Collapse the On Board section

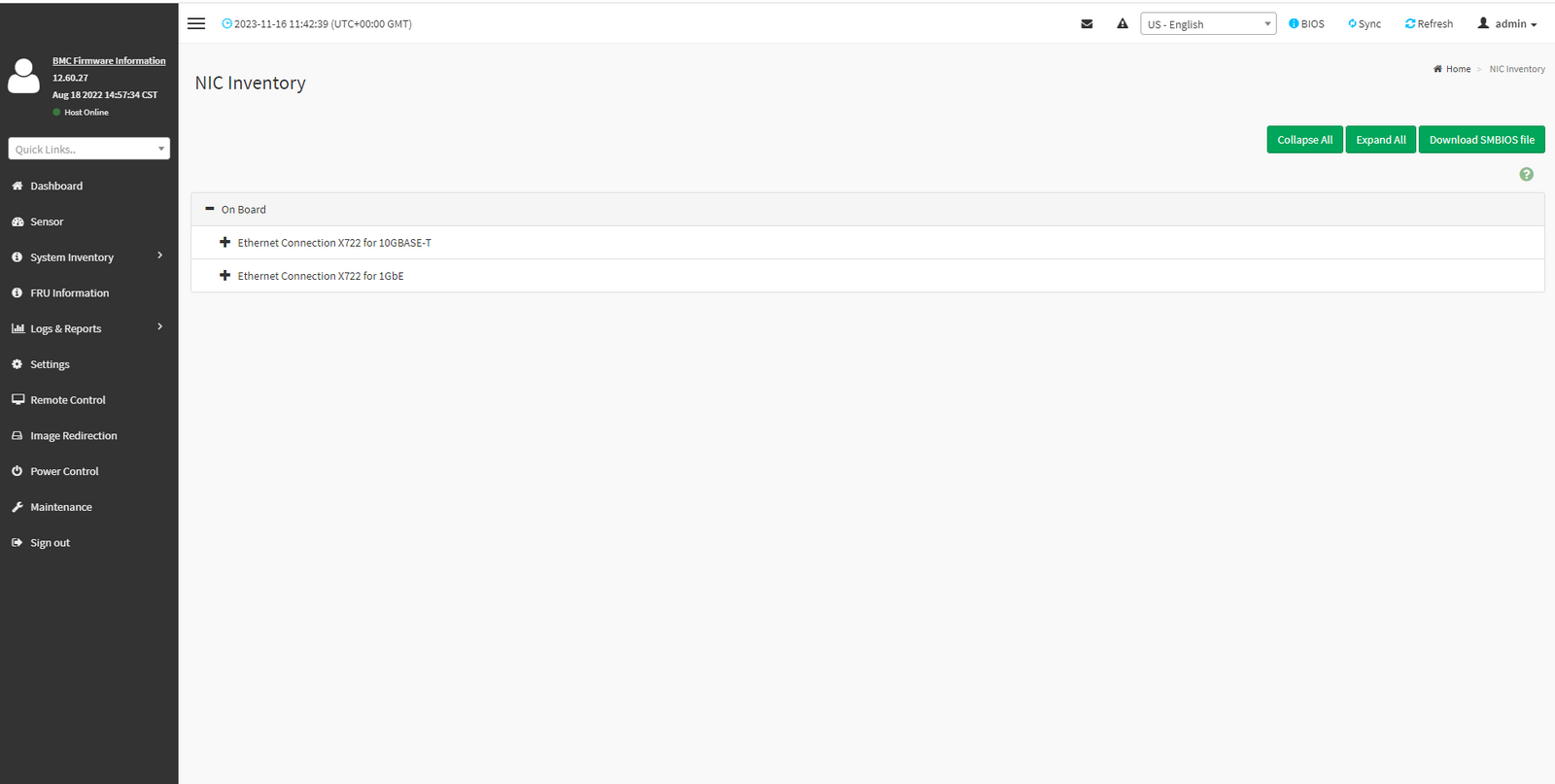210,209
